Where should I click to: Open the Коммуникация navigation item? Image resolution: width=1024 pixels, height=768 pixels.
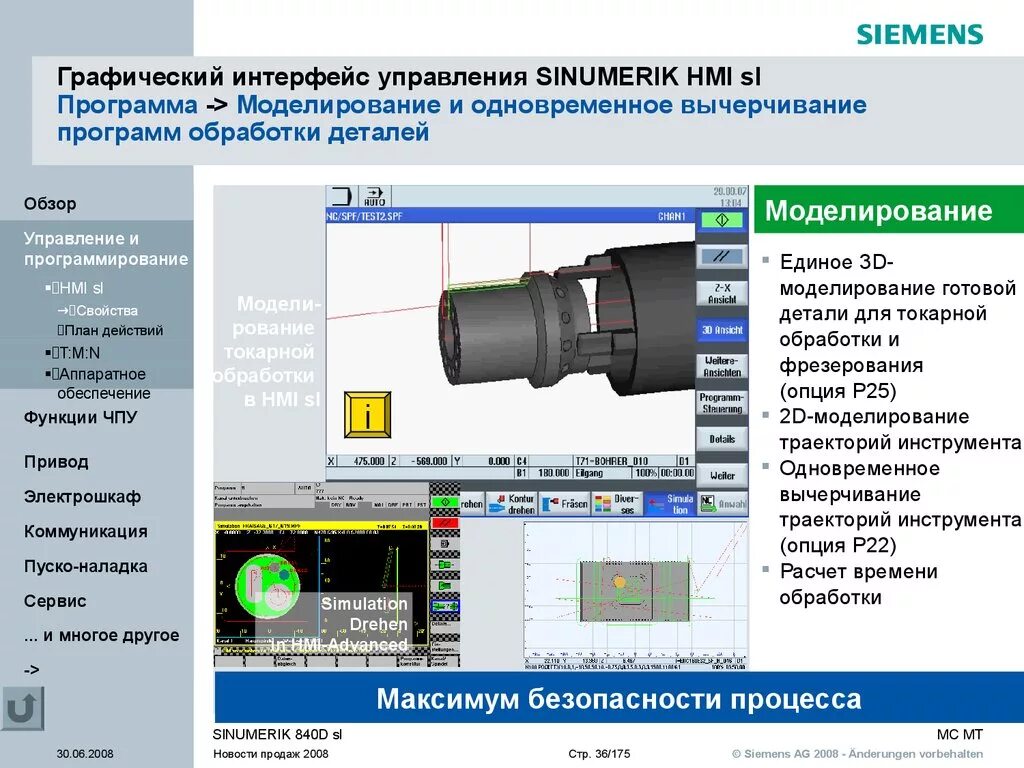86,532
